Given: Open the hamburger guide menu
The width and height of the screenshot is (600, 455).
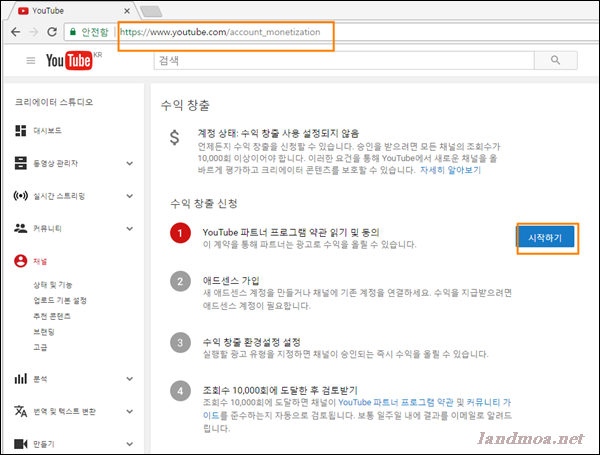Looking at the screenshot, I should click(x=31, y=60).
